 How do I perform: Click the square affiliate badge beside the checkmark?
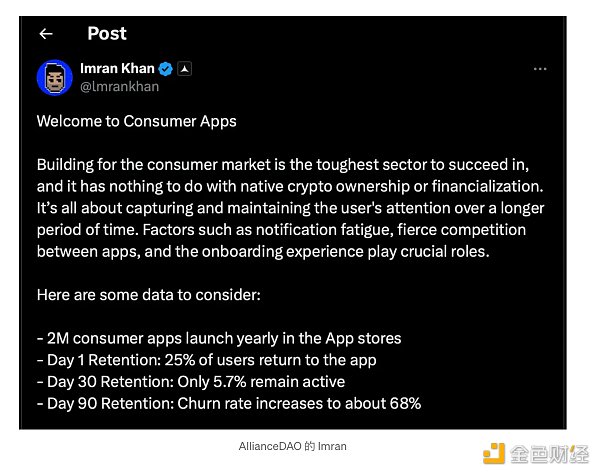(x=185, y=69)
